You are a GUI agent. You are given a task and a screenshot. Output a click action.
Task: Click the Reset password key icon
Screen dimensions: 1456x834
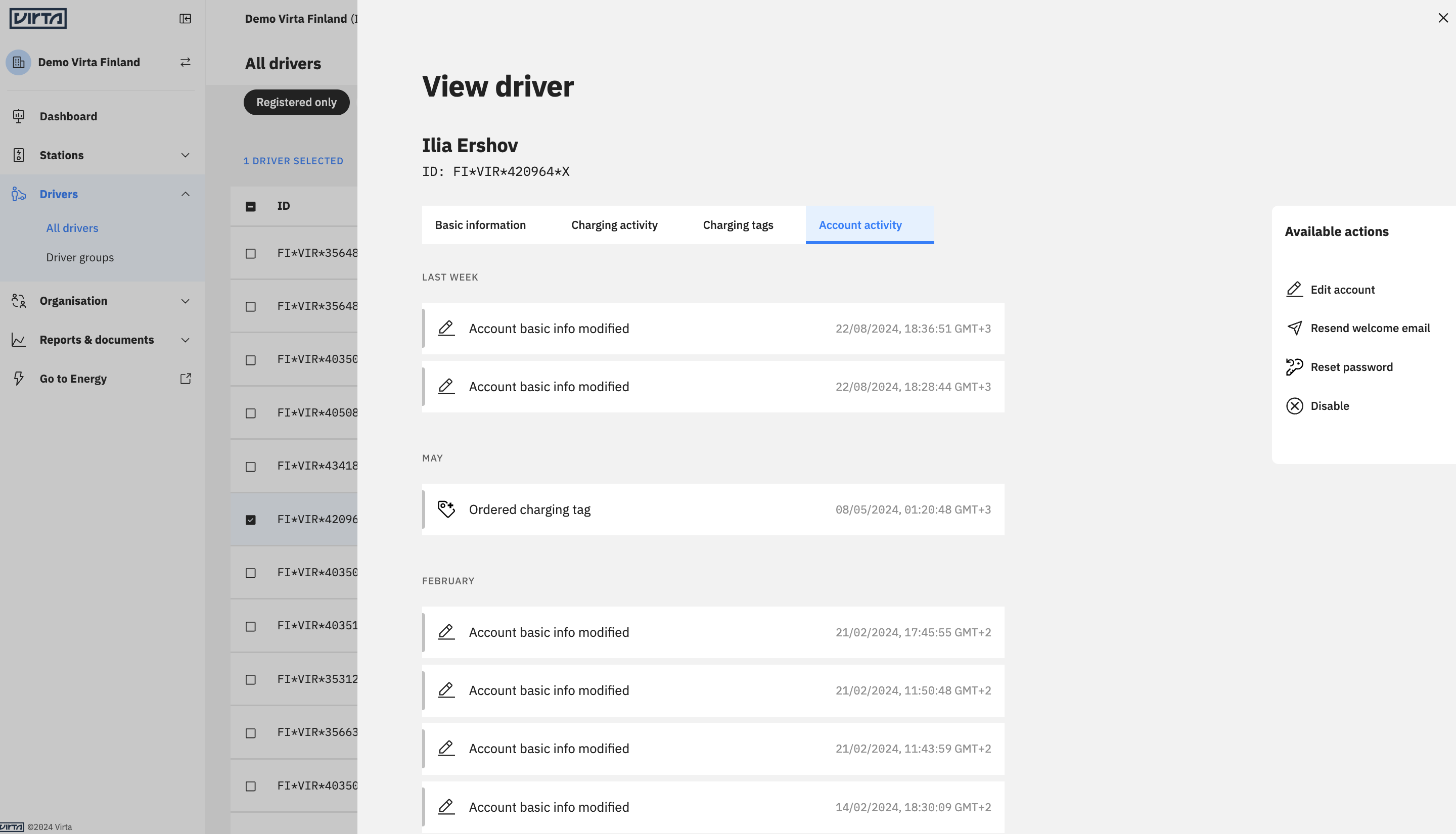1295,366
